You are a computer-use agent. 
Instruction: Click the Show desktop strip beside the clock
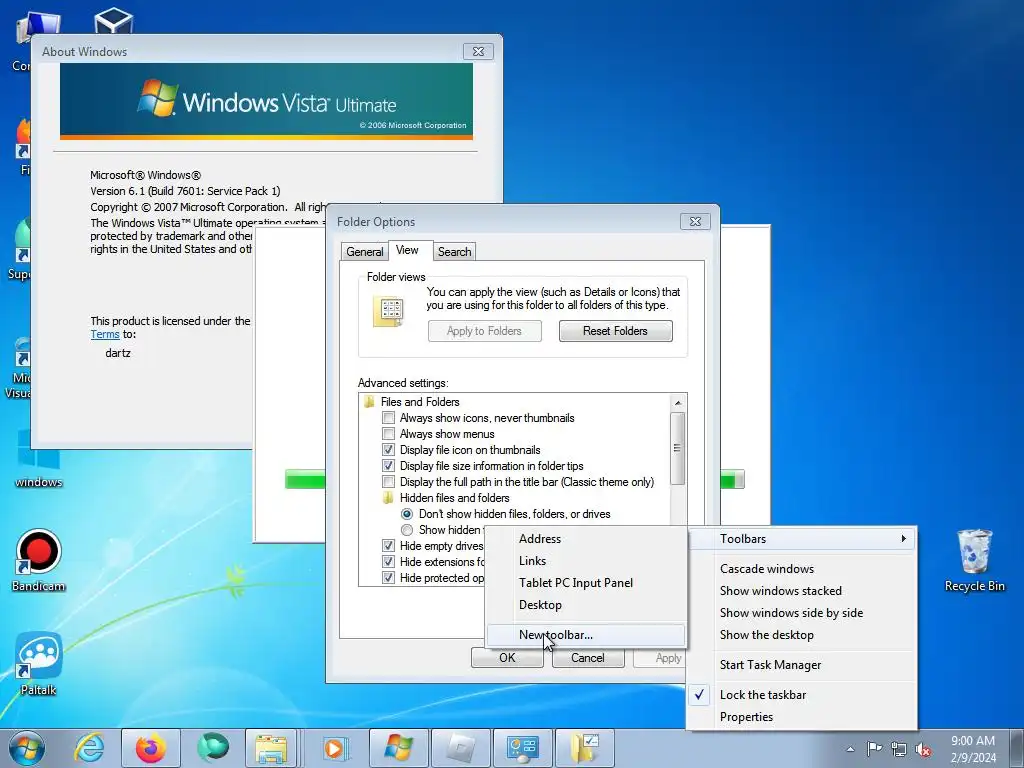(1017, 749)
